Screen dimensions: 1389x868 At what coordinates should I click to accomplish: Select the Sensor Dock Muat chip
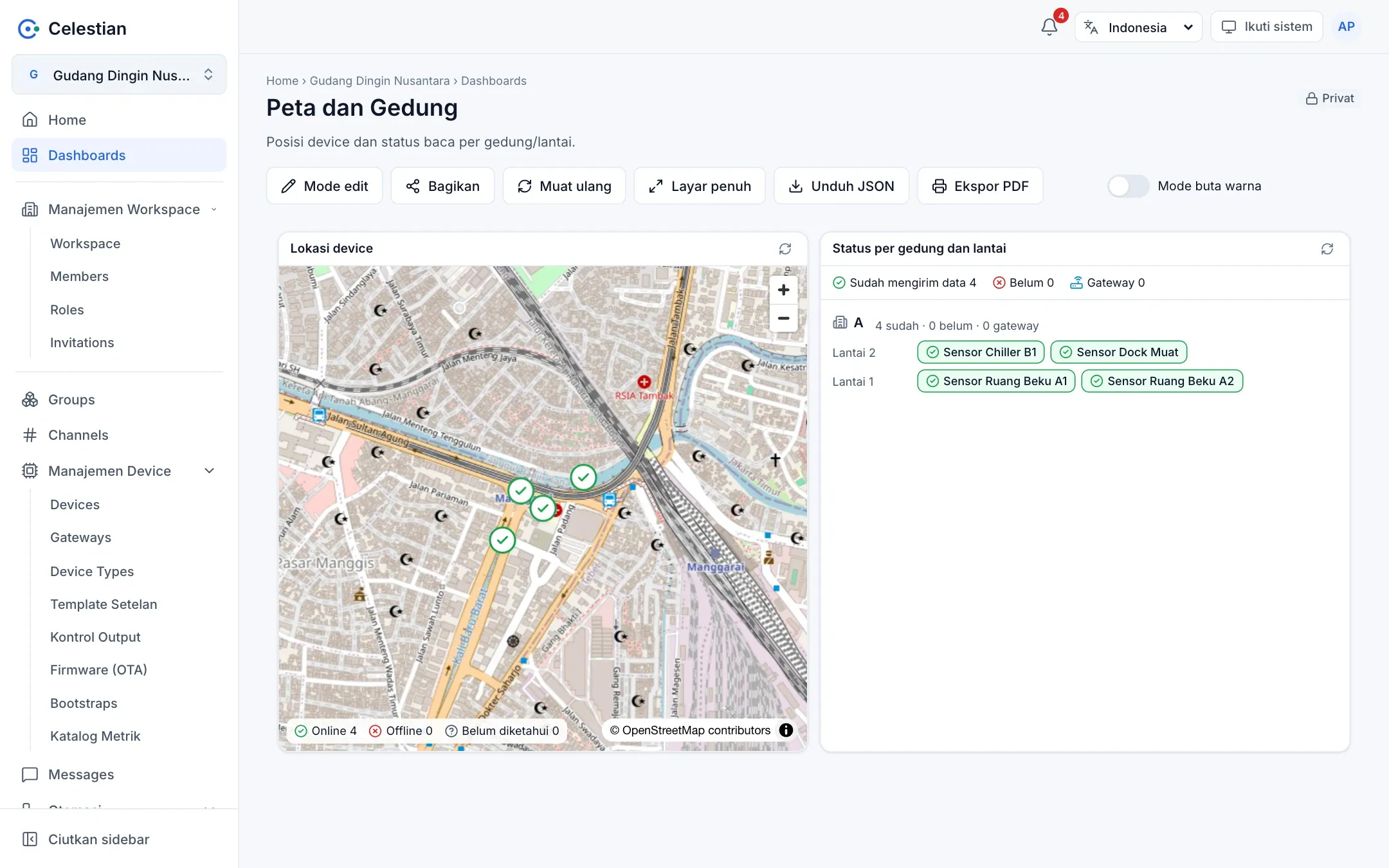pyautogui.click(x=1118, y=352)
